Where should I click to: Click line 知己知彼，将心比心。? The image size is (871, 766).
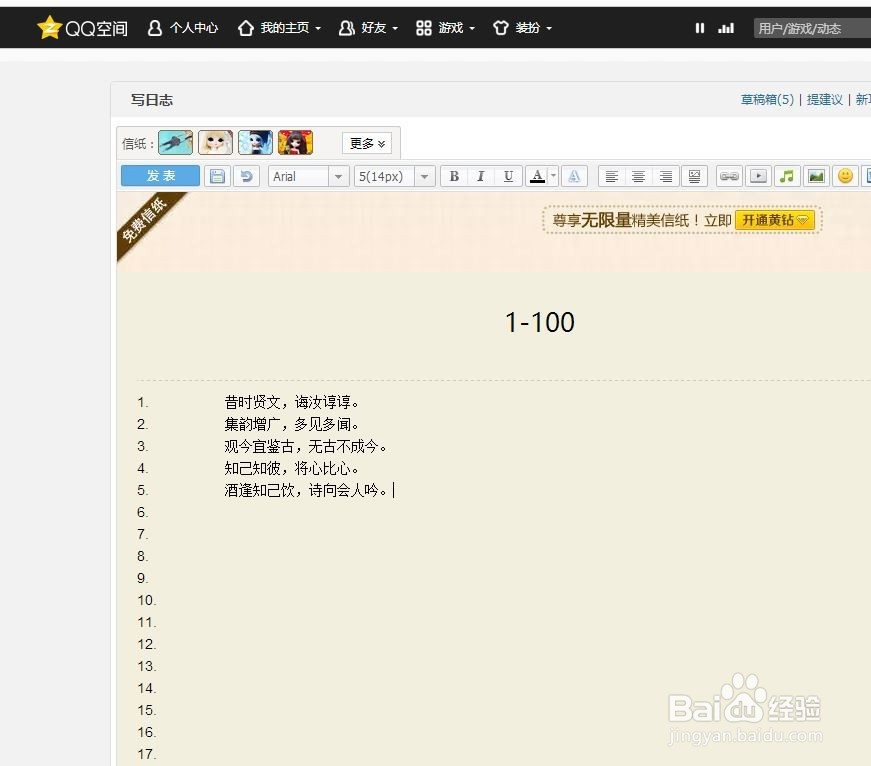[292, 468]
